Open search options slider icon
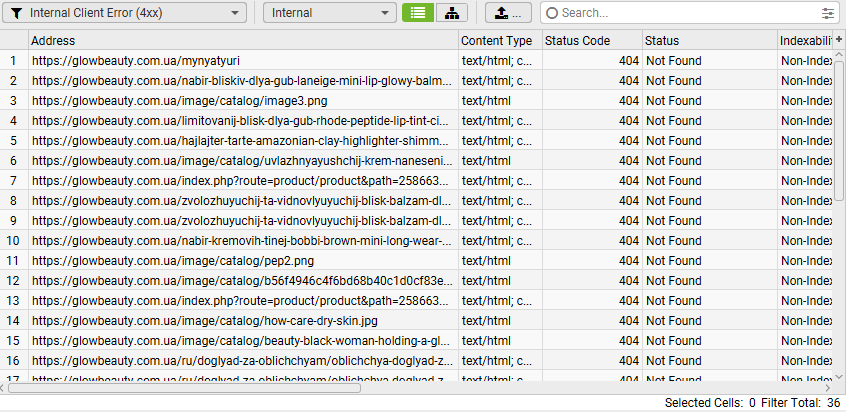 pos(828,13)
